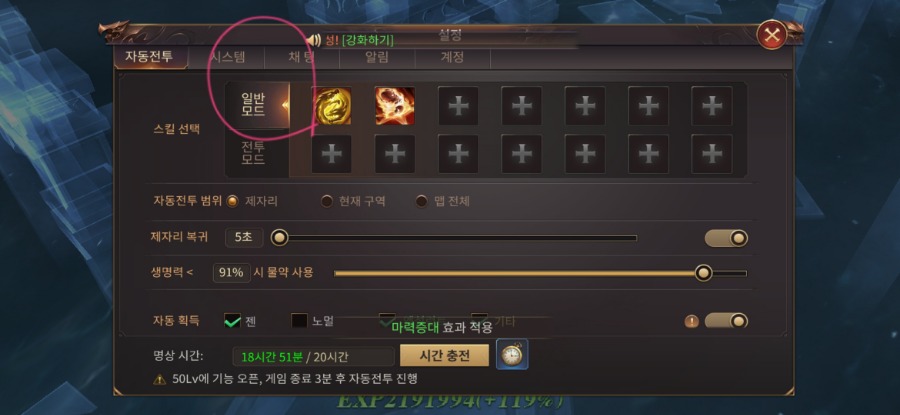Select 전투 모드 skill row

coord(254,153)
